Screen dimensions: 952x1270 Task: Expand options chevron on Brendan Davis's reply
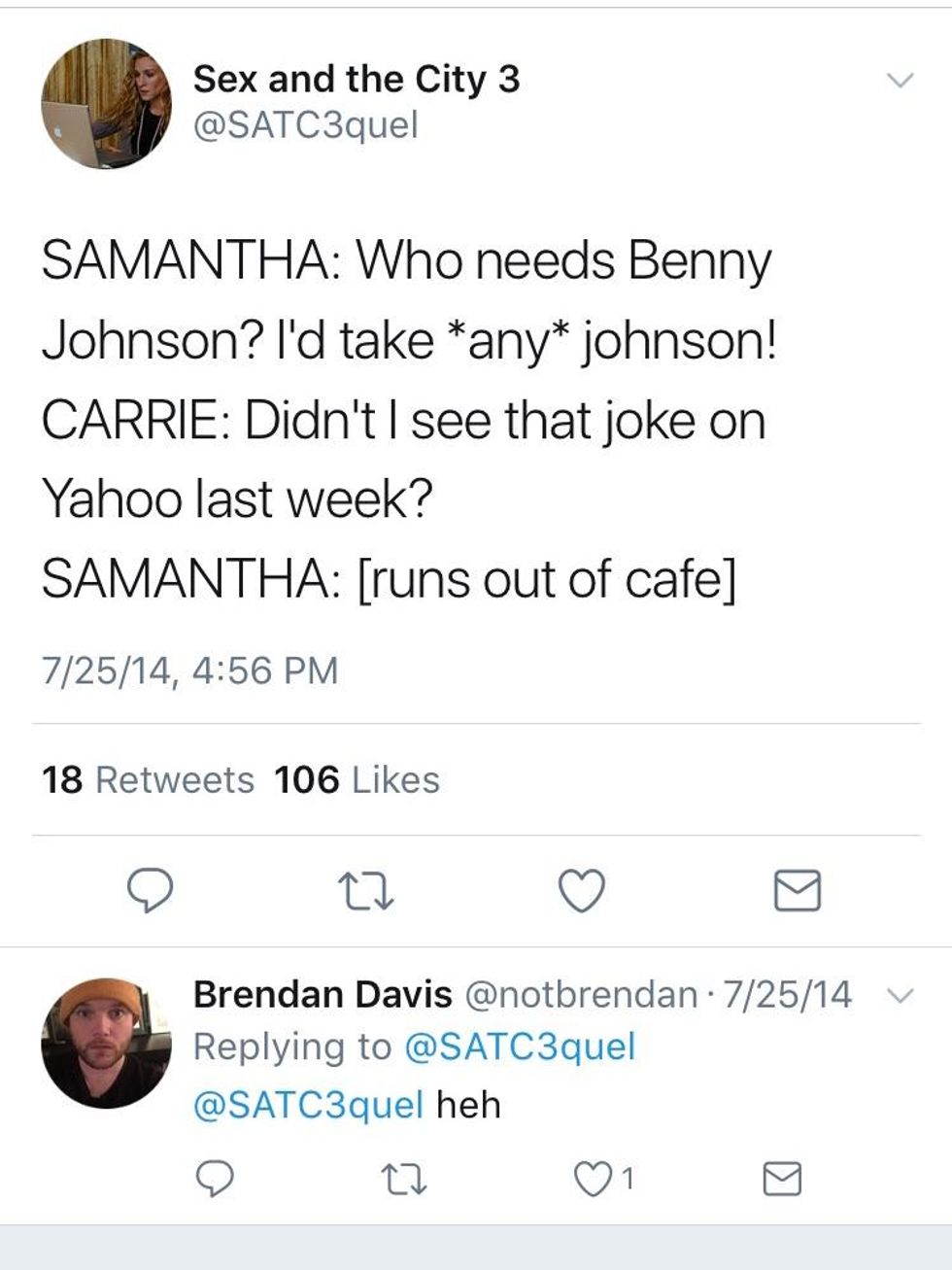[901, 995]
